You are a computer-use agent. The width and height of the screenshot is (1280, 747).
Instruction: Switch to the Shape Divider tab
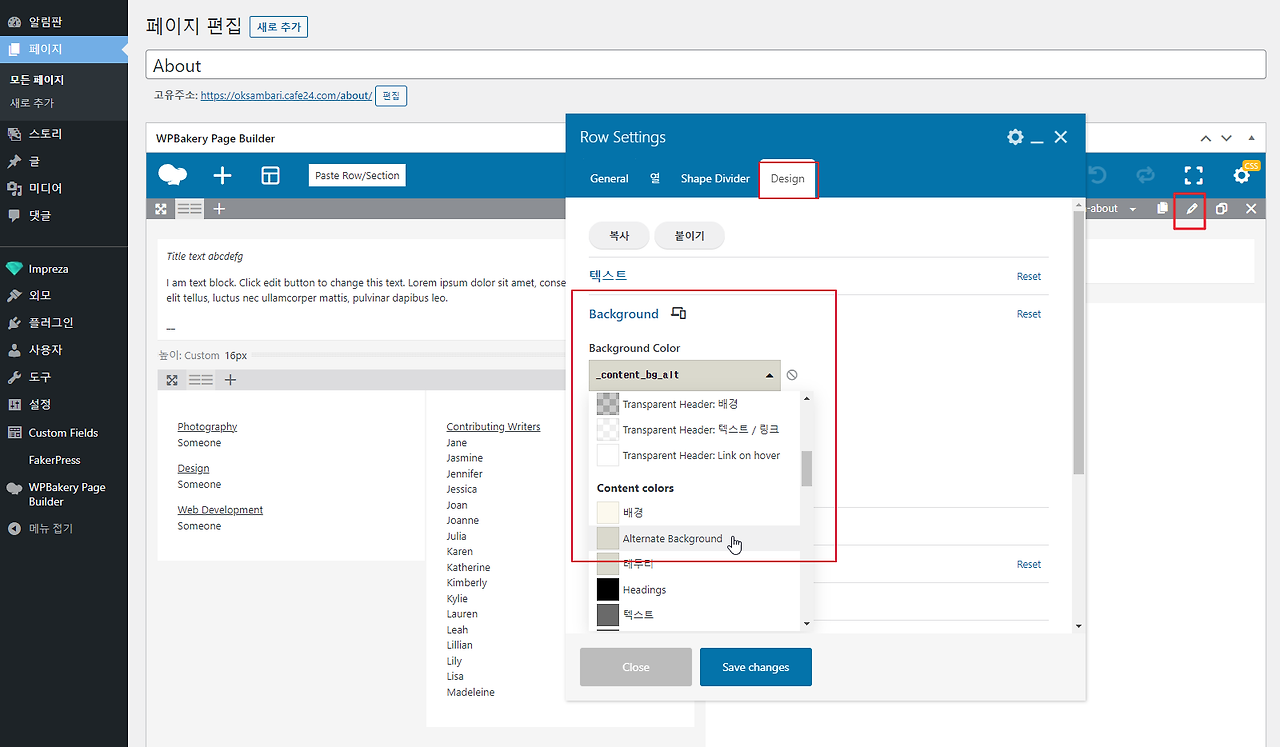point(715,179)
